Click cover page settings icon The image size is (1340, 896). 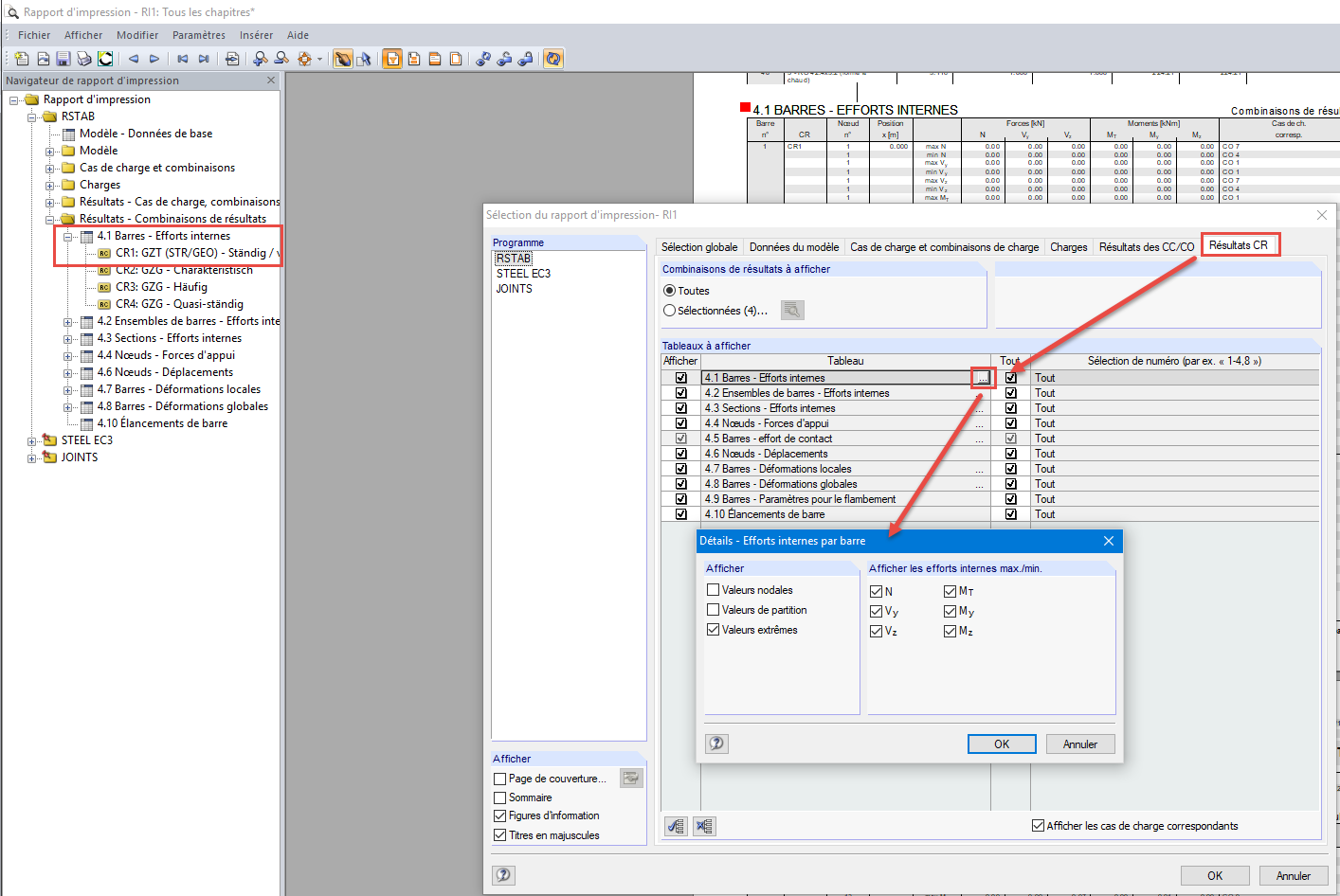[631, 778]
